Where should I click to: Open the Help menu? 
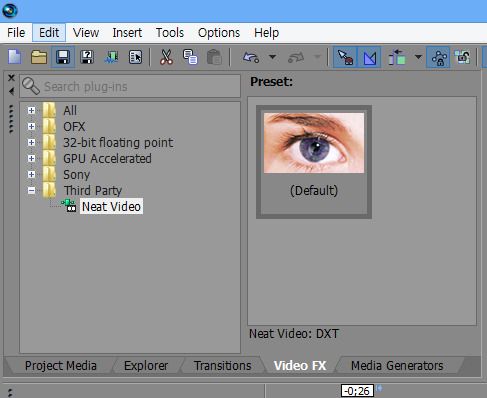267,33
